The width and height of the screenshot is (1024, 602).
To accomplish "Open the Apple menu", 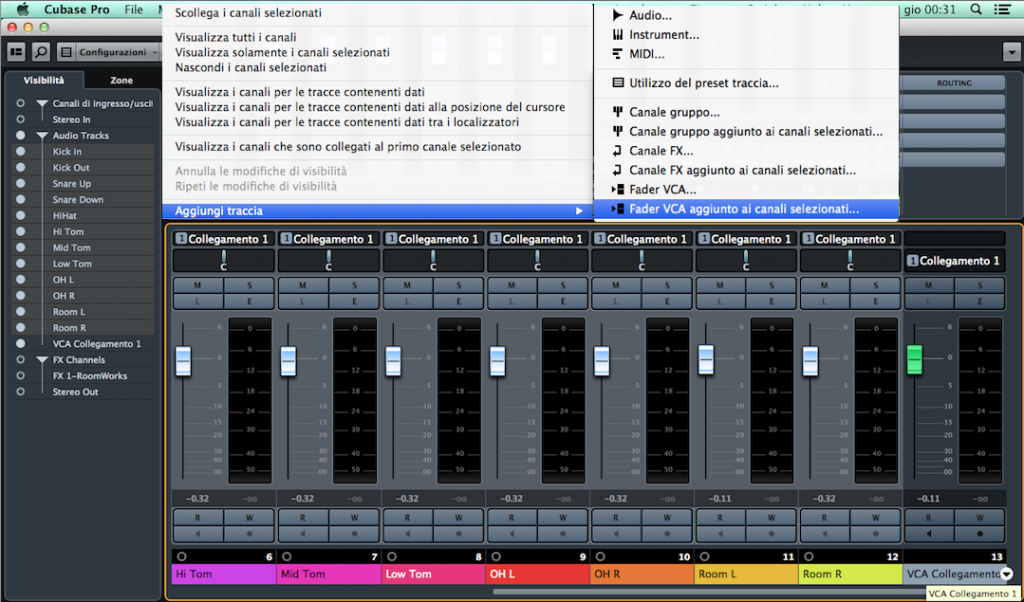I will coord(23,9).
